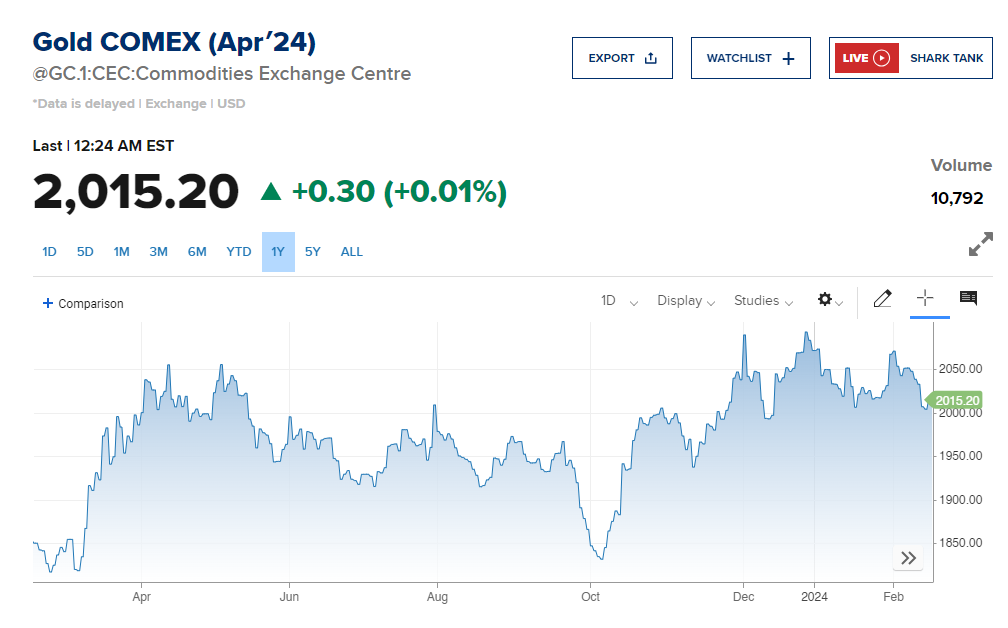The image size is (1008, 628).
Task: Click the draw pencil tool icon
Action: coord(882,299)
